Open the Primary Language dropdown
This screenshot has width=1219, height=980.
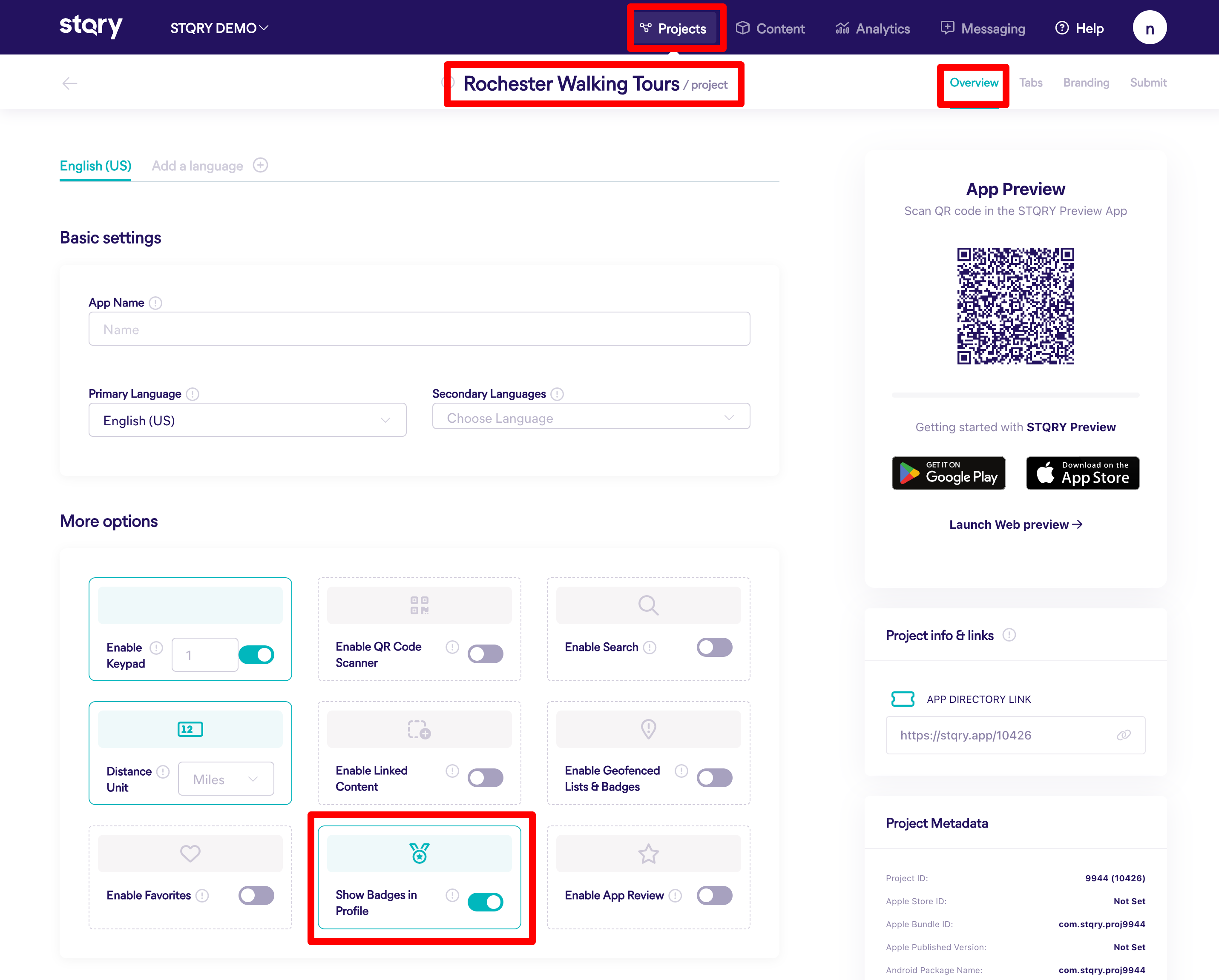[247, 420]
